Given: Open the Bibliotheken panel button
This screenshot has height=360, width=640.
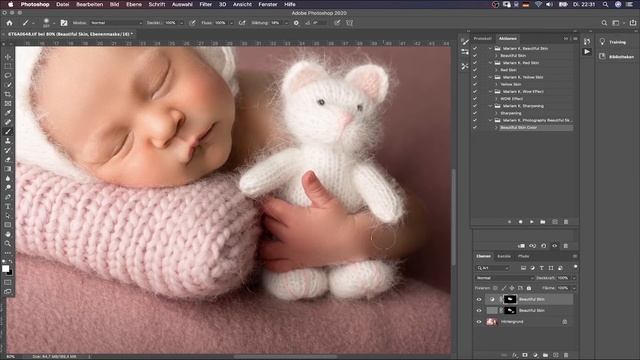Looking at the screenshot, I should [616, 57].
